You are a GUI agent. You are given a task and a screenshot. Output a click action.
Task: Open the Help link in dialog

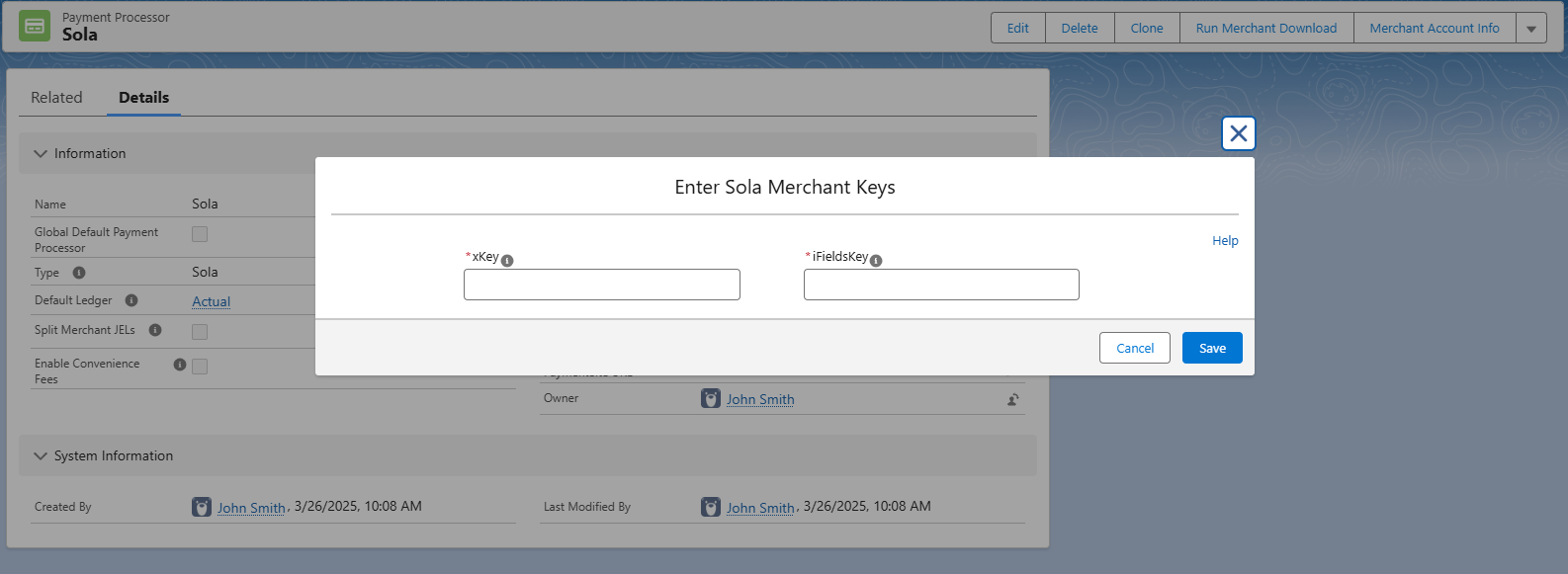(x=1225, y=241)
